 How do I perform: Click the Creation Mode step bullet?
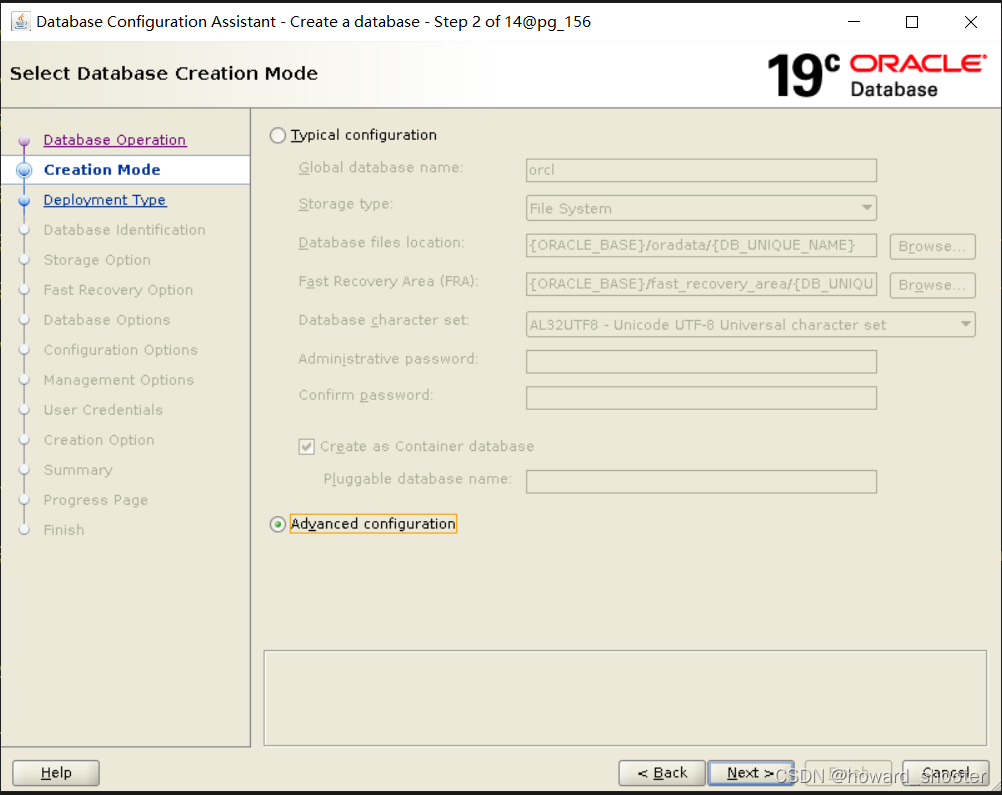point(24,170)
